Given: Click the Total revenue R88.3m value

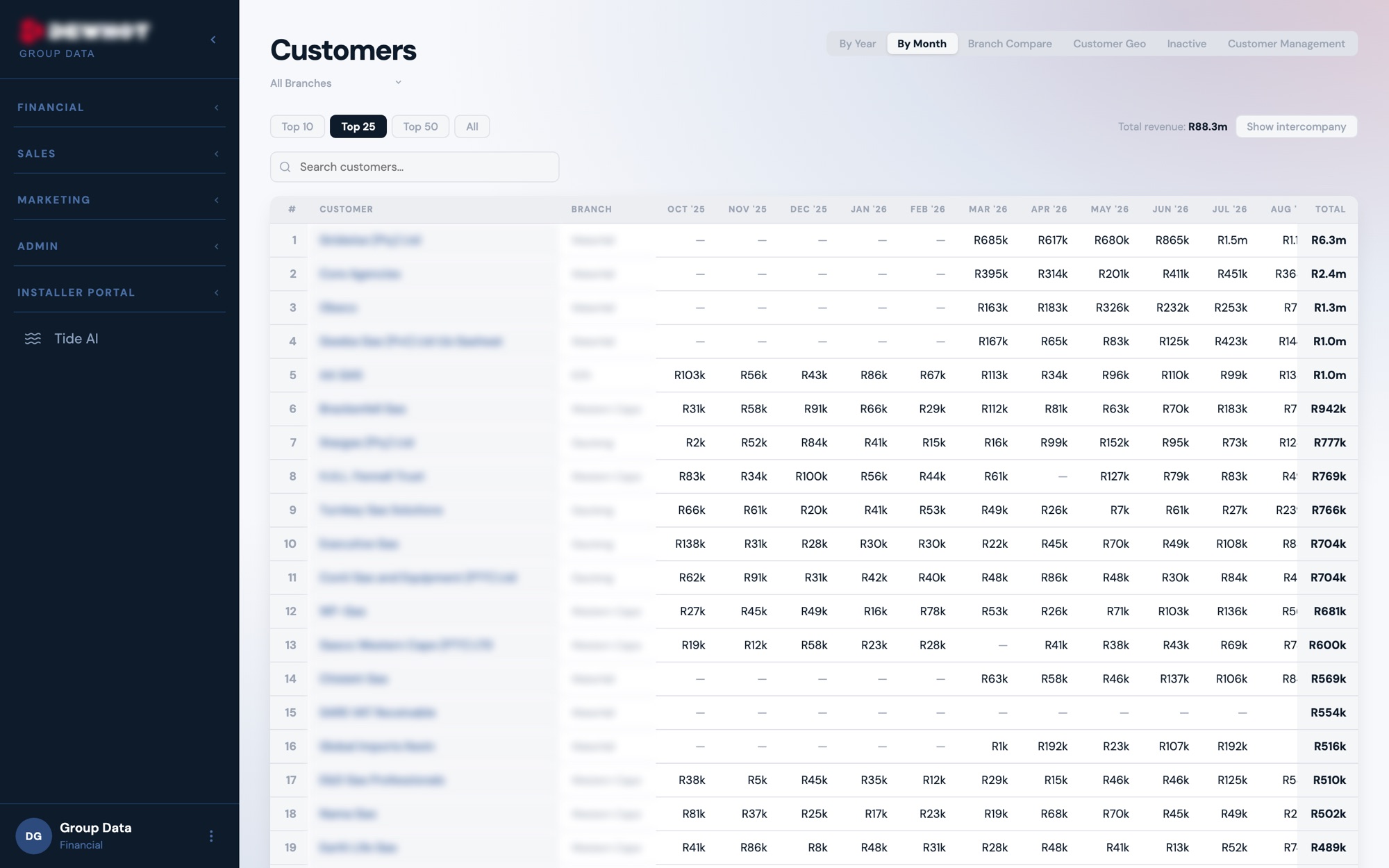Looking at the screenshot, I should tap(1207, 126).
